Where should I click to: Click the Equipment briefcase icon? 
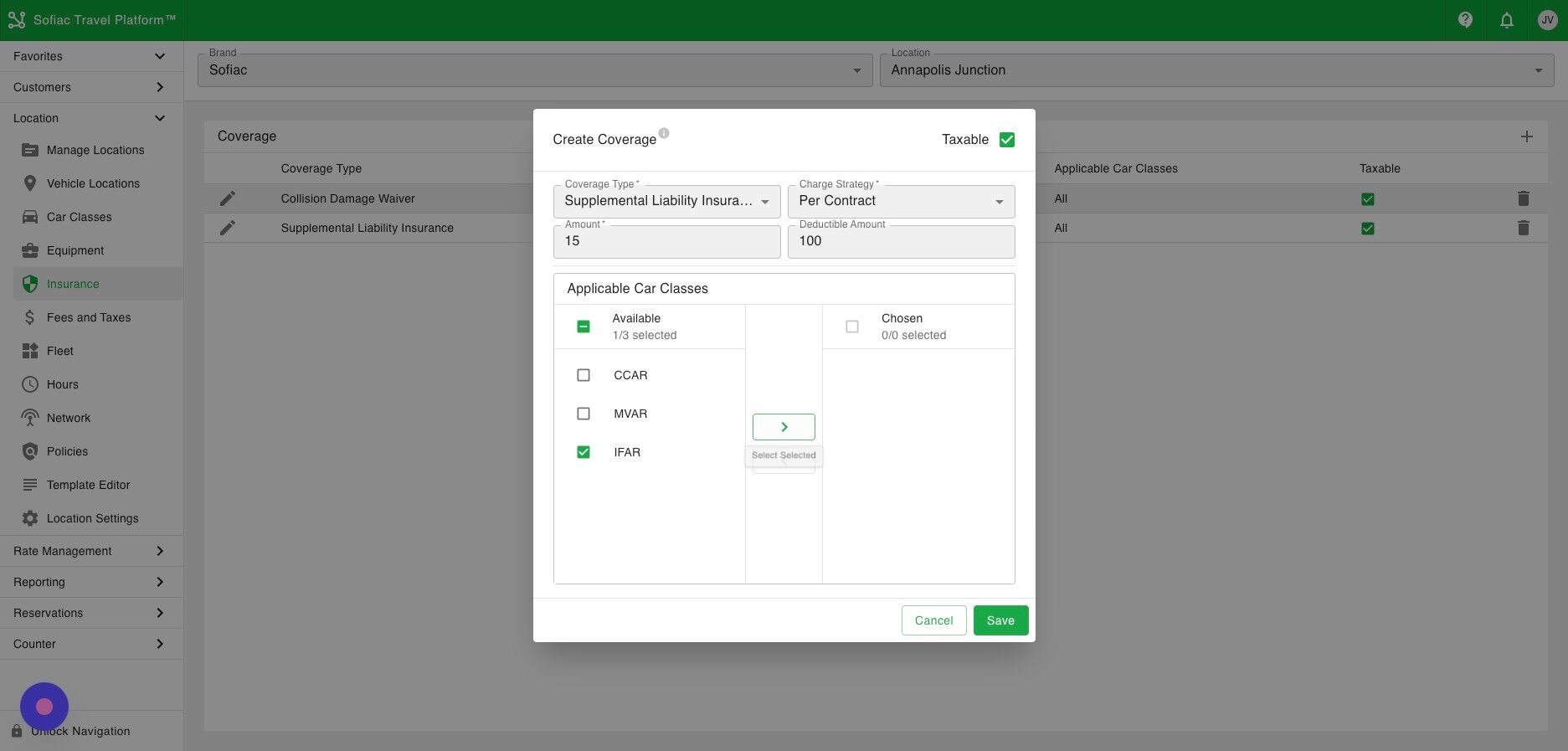[30, 250]
